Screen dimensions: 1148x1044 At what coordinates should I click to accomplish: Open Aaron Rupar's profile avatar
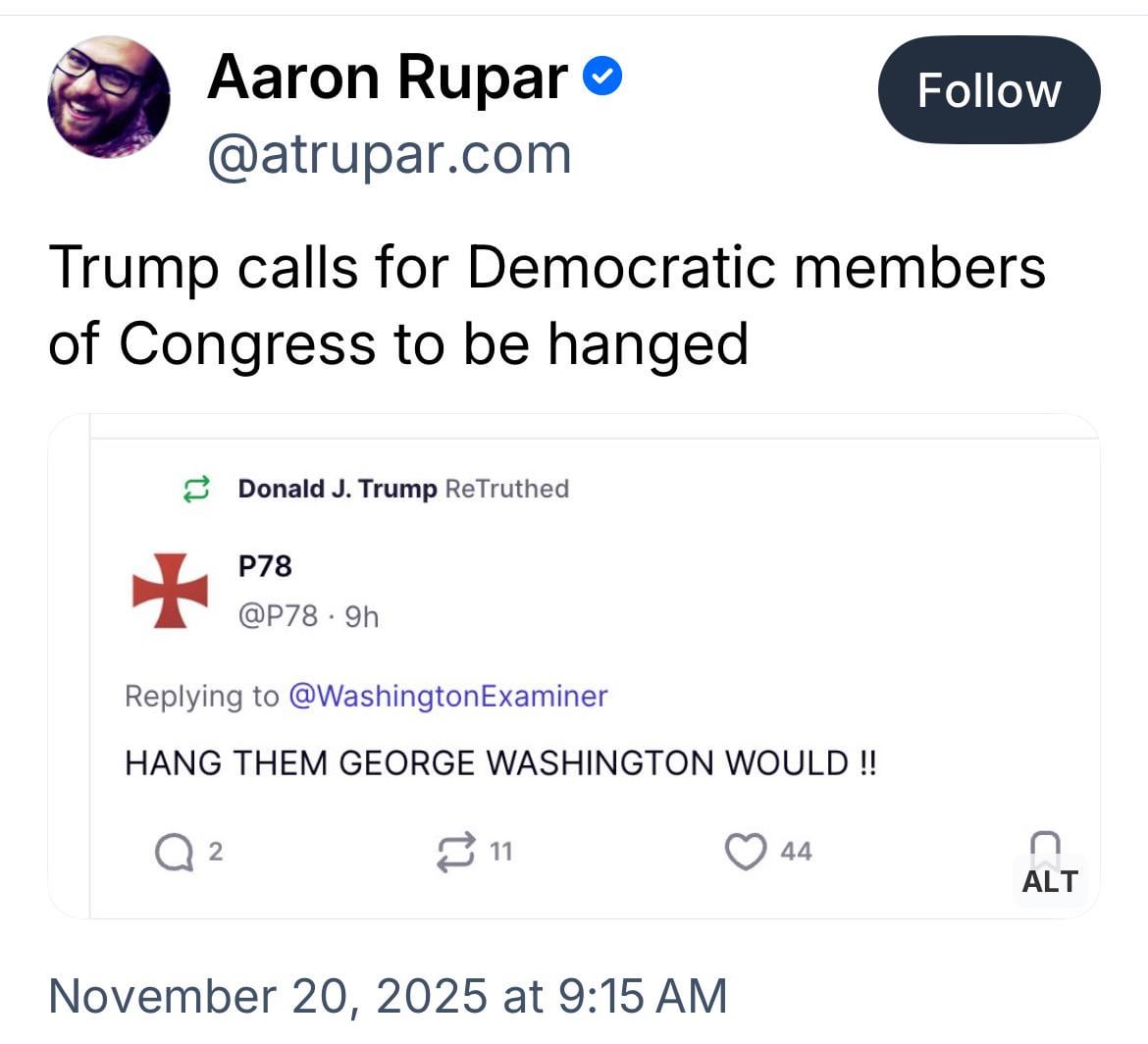108,96
